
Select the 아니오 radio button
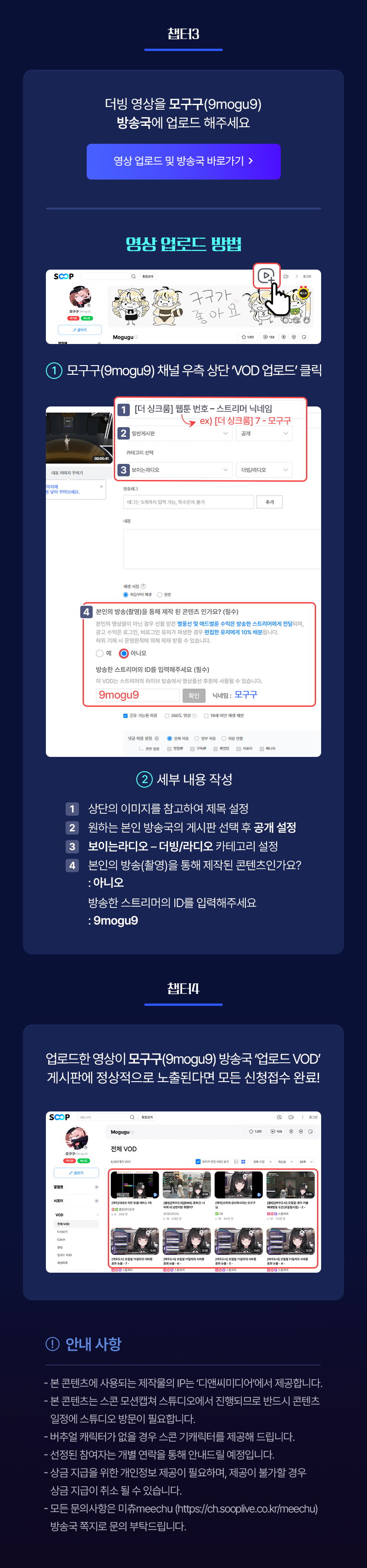point(123,653)
